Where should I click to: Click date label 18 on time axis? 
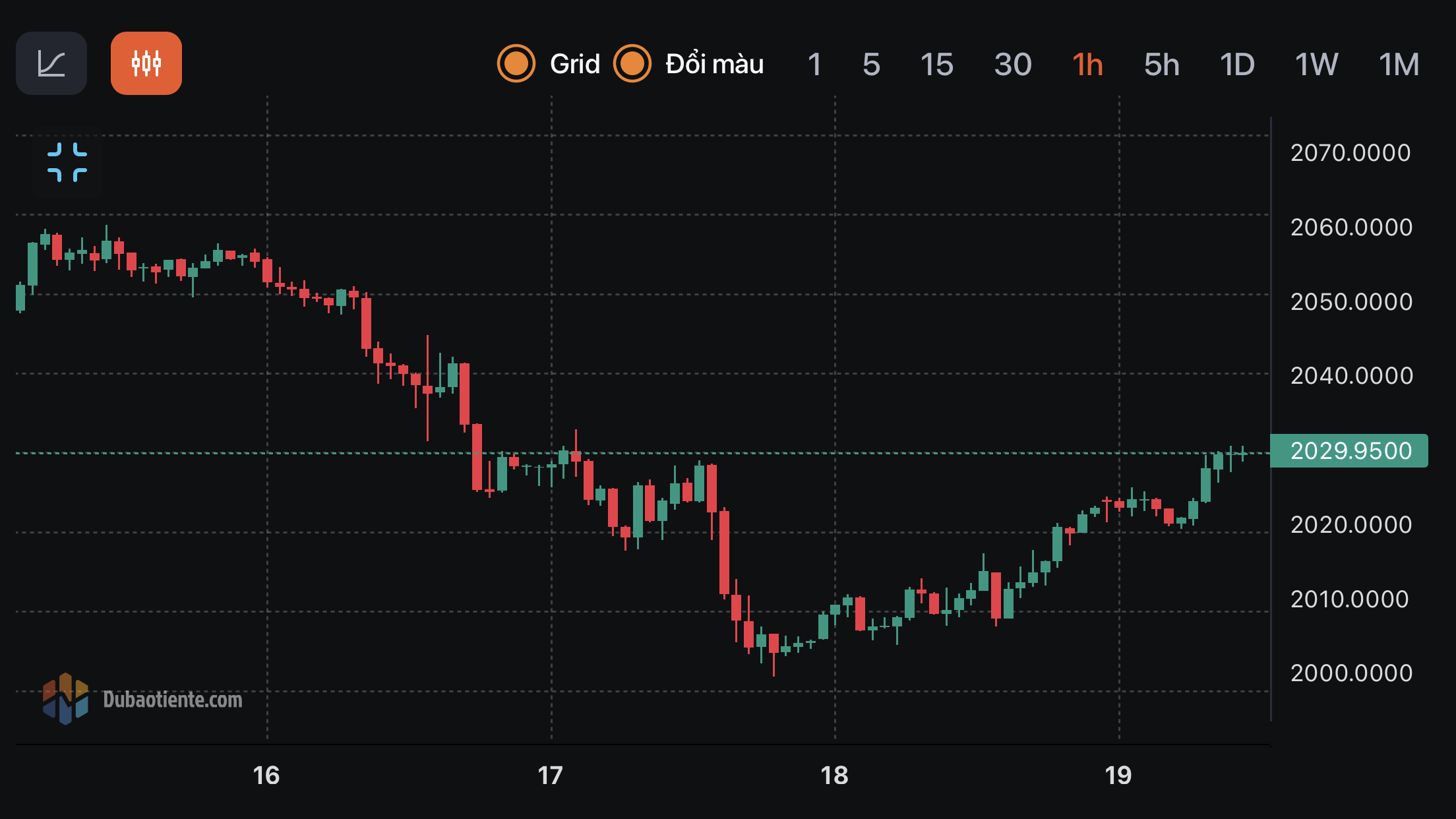[834, 775]
